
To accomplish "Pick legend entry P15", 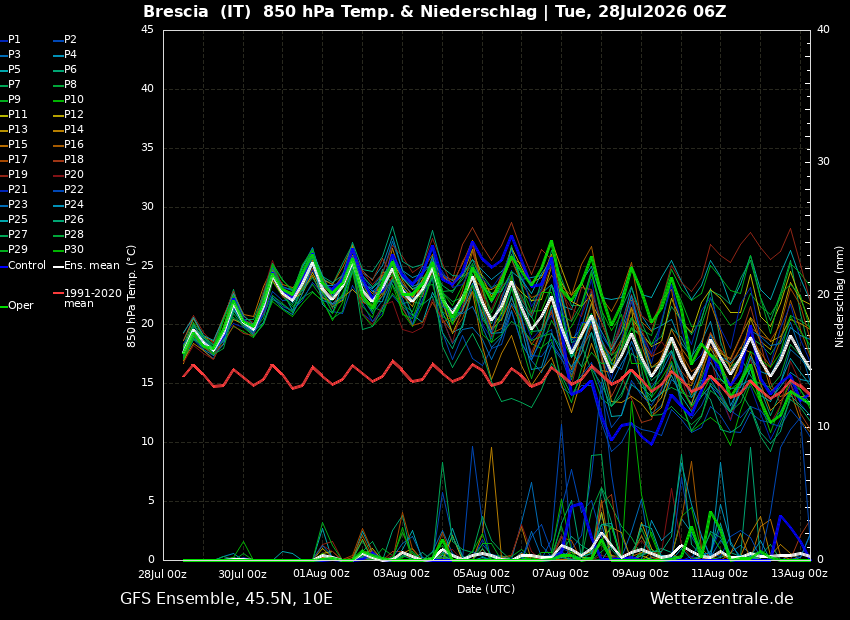I will 17,145.
